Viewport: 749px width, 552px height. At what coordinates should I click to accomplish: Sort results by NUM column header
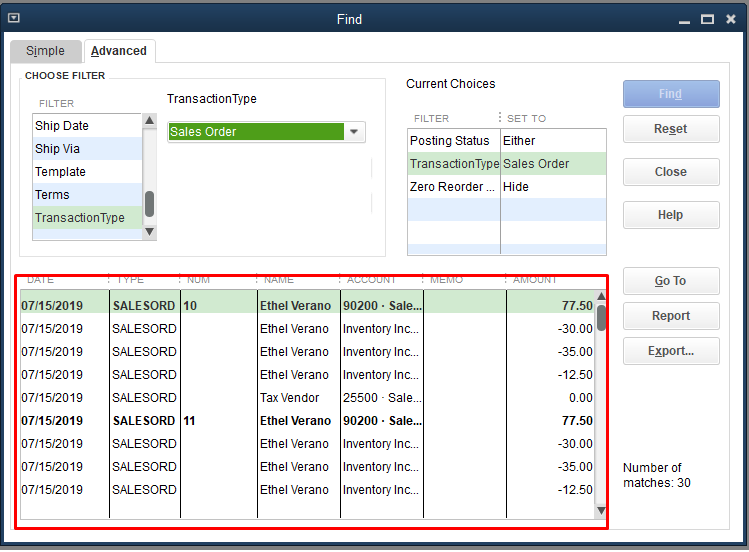click(199, 280)
